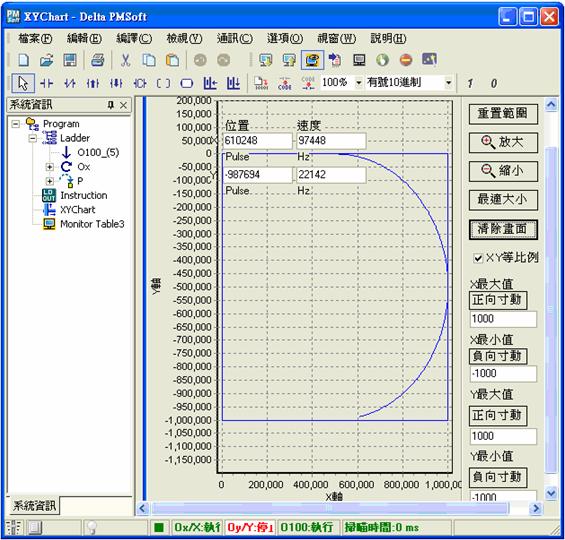
Task: Toggle the XY等比例 checkbox
Action: click(478, 258)
